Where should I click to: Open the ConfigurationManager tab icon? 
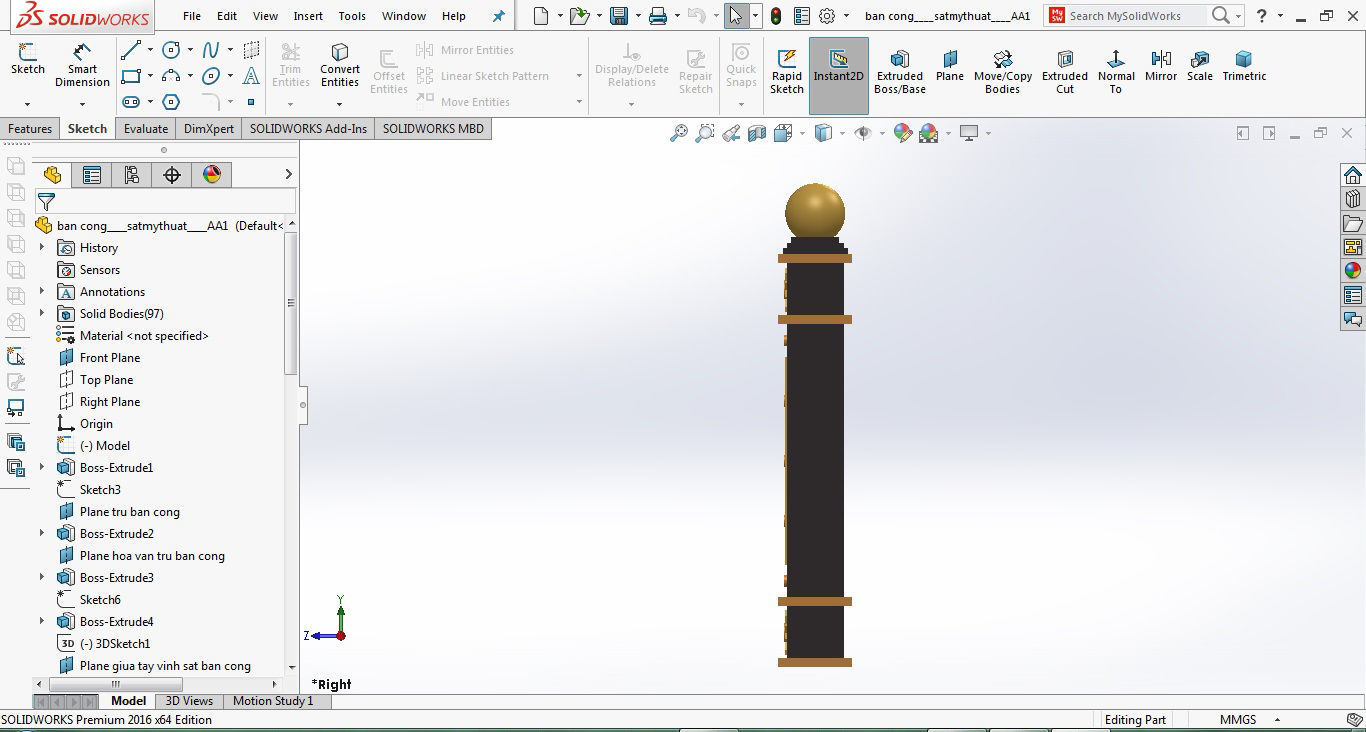coord(132,175)
